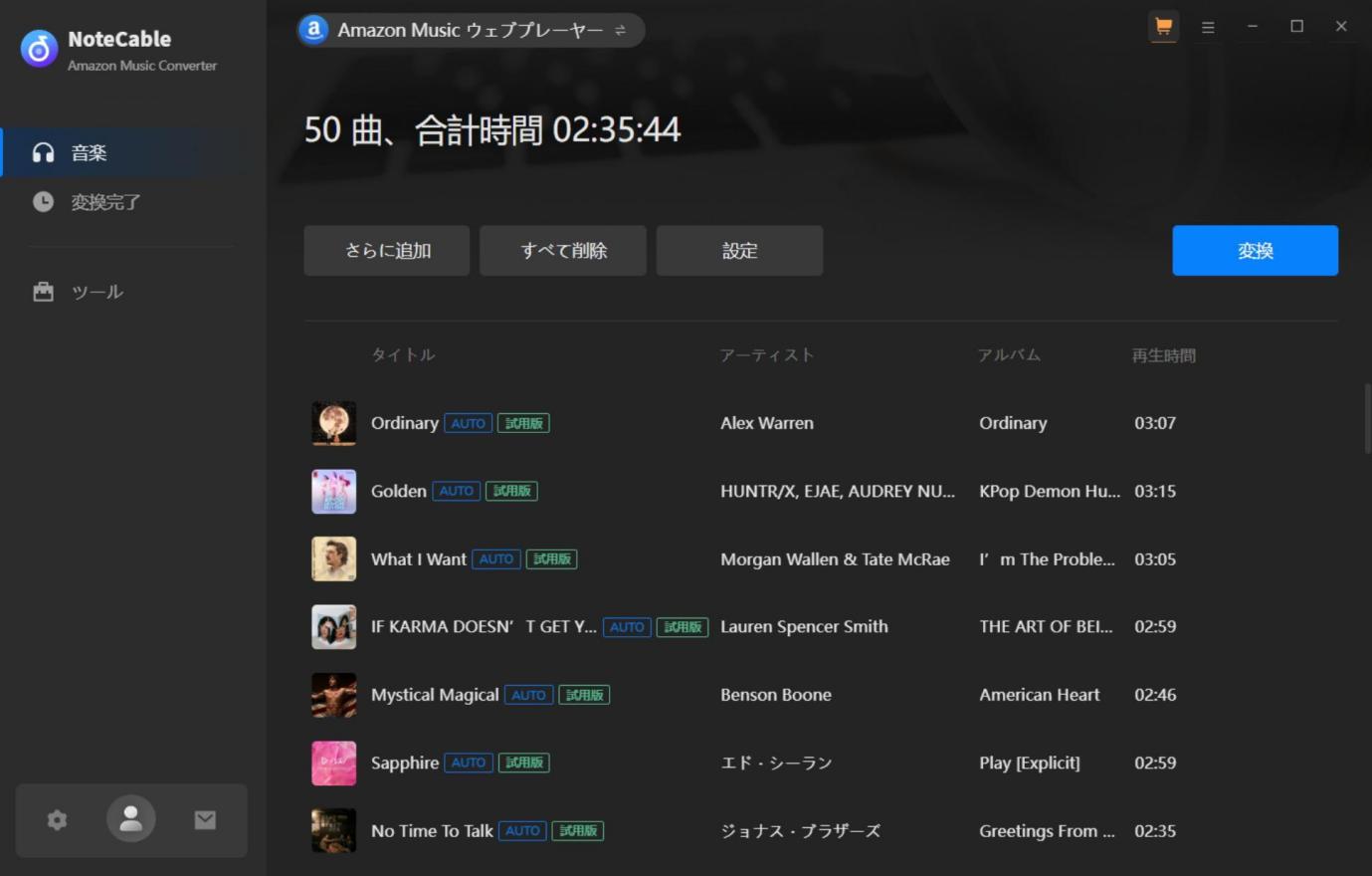Click the タイトル column header
Viewport: 1372px width, 876px height.
coord(403,355)
